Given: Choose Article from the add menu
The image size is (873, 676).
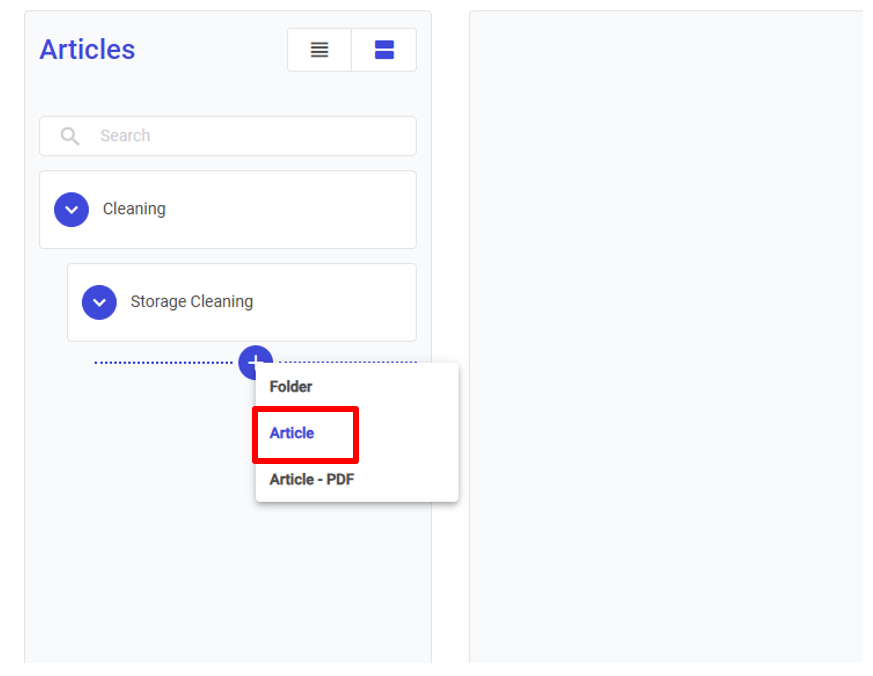Looking at the screenshot, I should pos(292,433).
